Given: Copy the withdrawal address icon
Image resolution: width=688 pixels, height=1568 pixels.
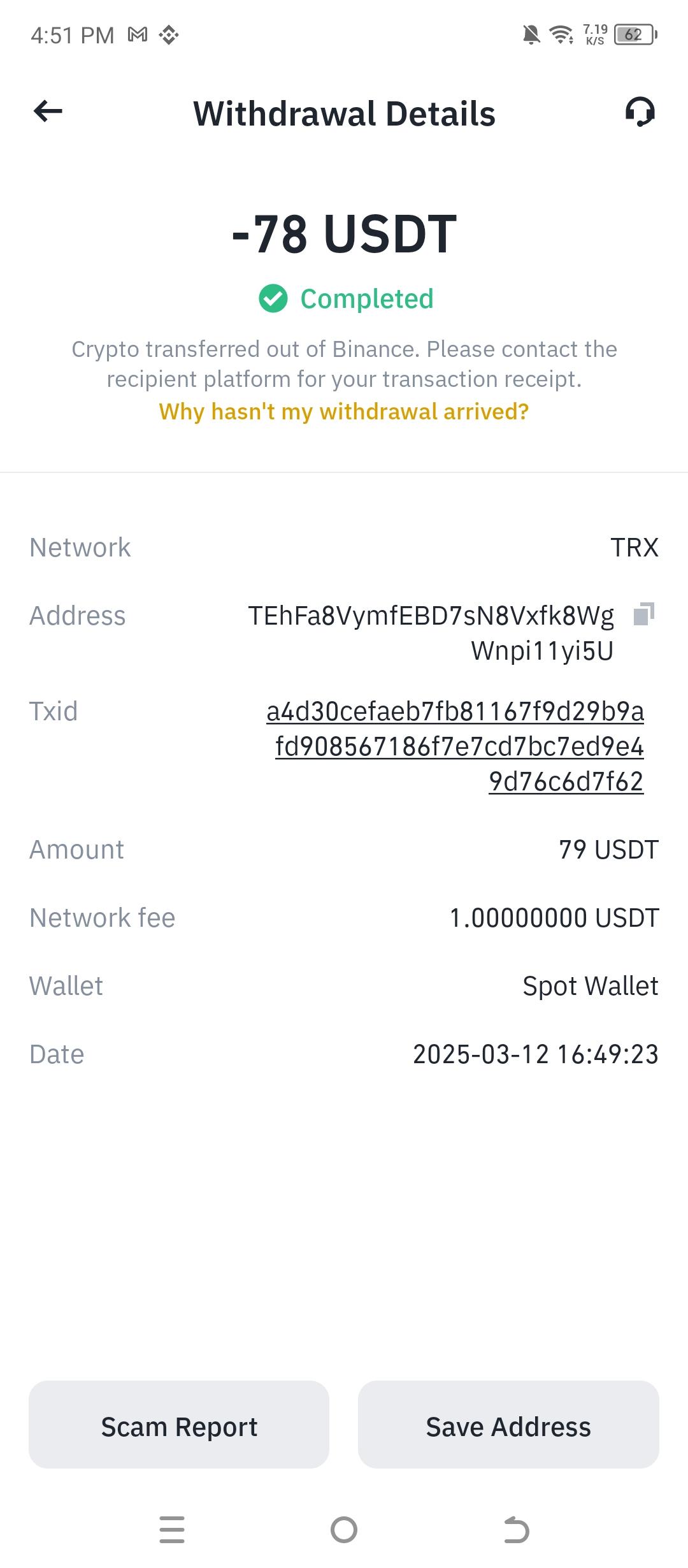Looking at the screenshot, I should coord(643,614).
